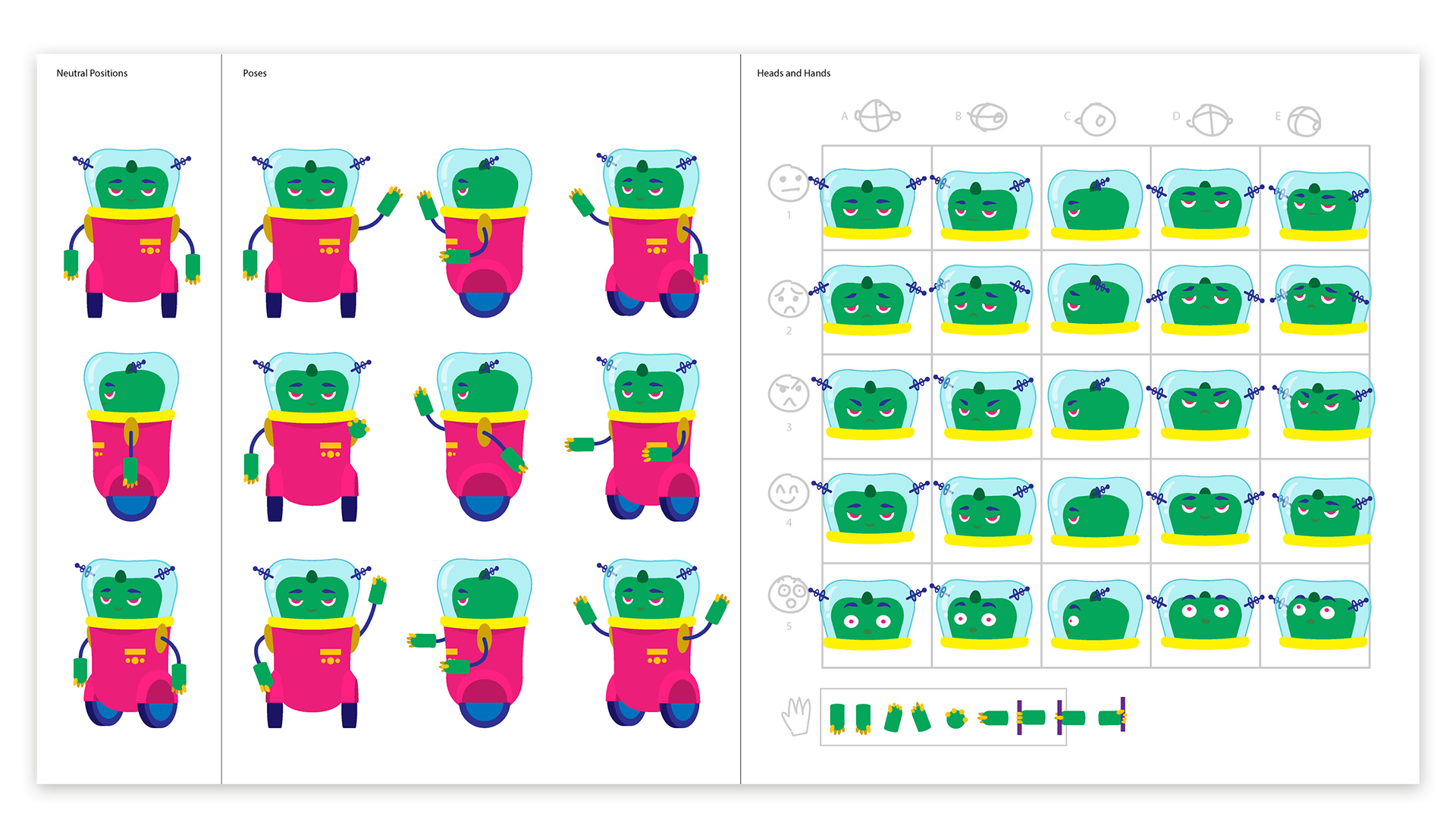1456x838 pixels.
Task: Select the angry head in column B, row 3
Action: (x=986, y=405)
